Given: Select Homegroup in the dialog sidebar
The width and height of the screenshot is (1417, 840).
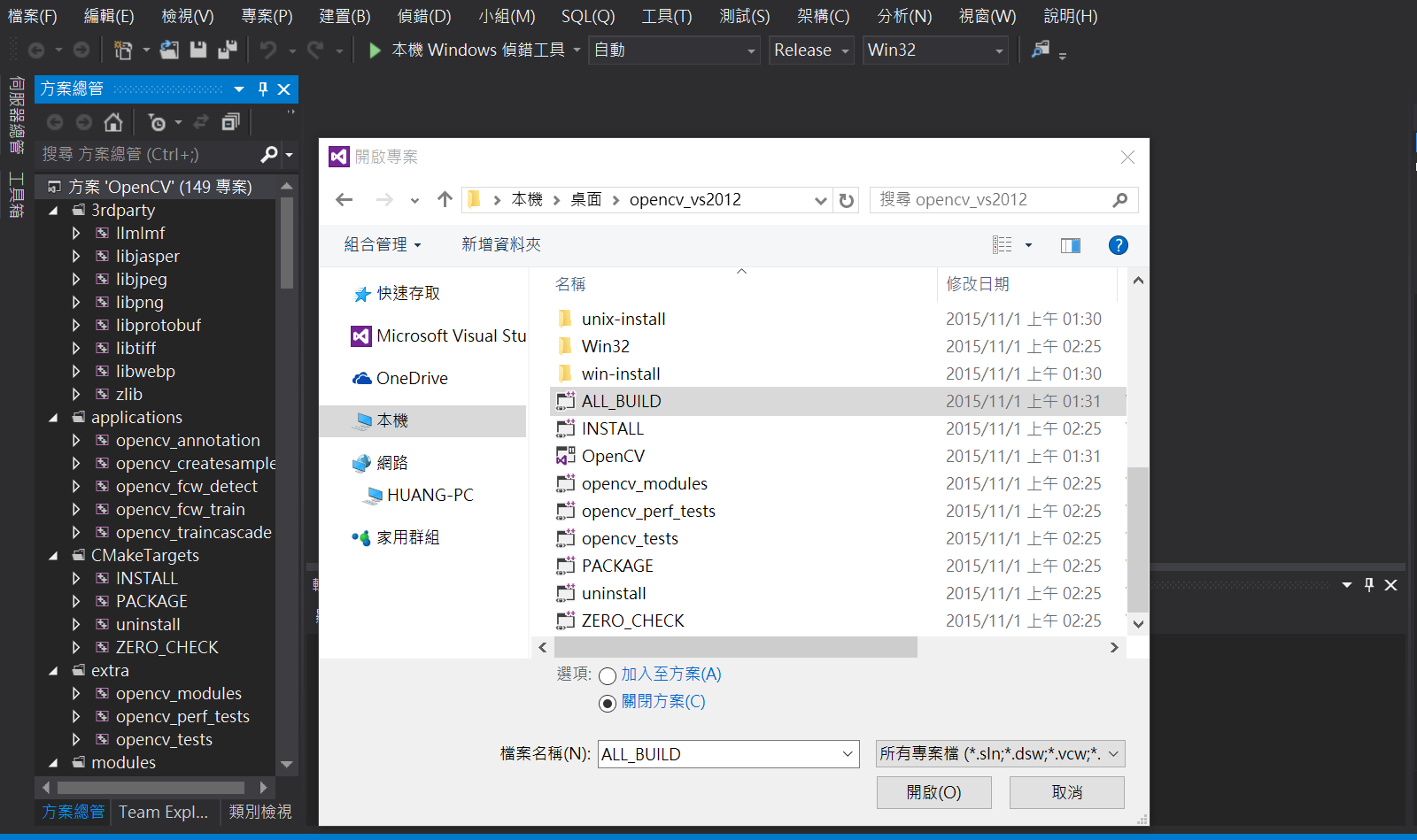Looking at the screenshot, I should click(x=395, y=537).
